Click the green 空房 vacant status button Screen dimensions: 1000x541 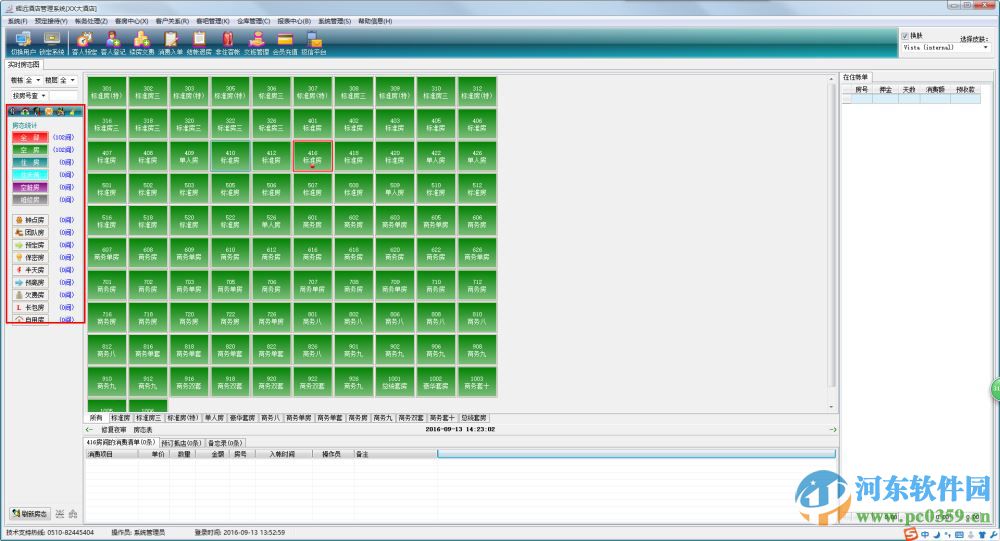point(30,149)
